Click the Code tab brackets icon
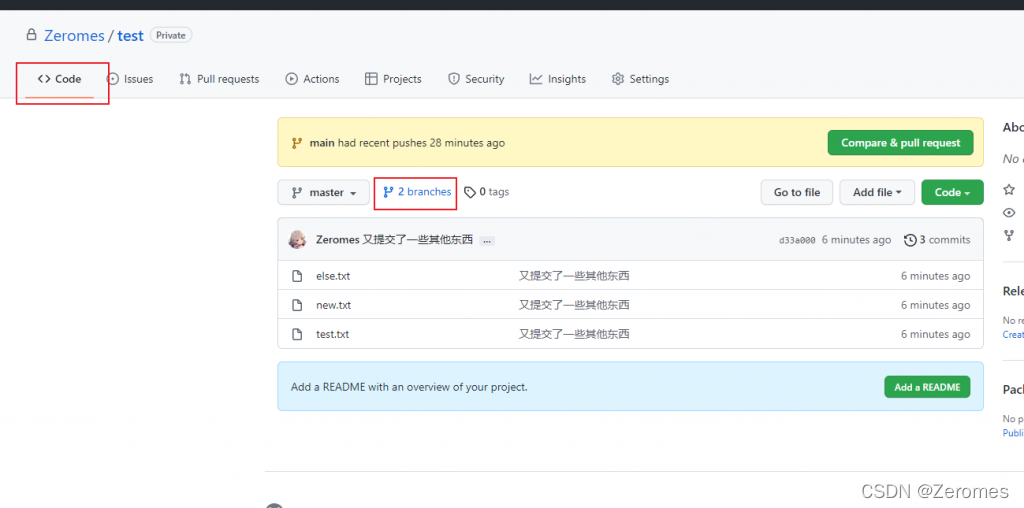 point(44,79)
